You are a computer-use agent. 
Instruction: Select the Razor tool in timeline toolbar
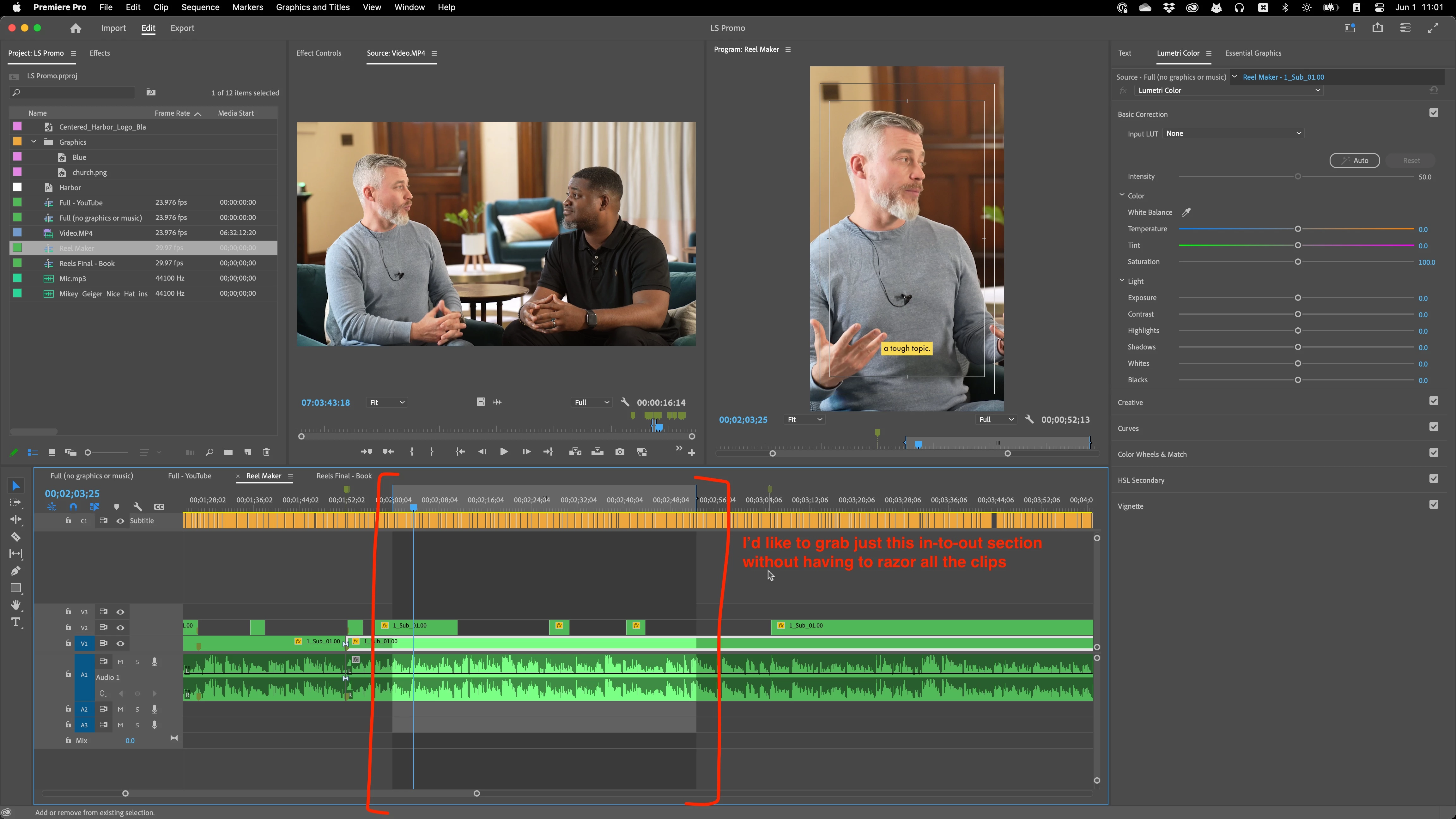click(16, 537)
